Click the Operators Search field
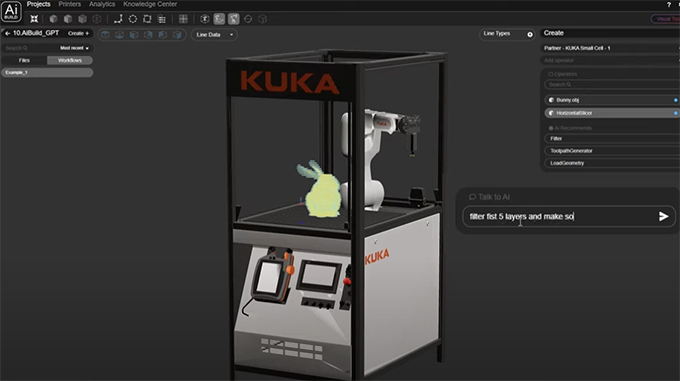The image size is (680, 381). [612, 85]
